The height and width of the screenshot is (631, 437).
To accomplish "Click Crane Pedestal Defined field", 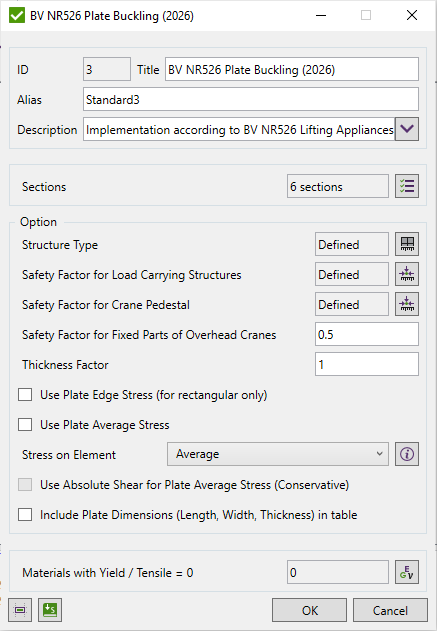I will 352,304.
